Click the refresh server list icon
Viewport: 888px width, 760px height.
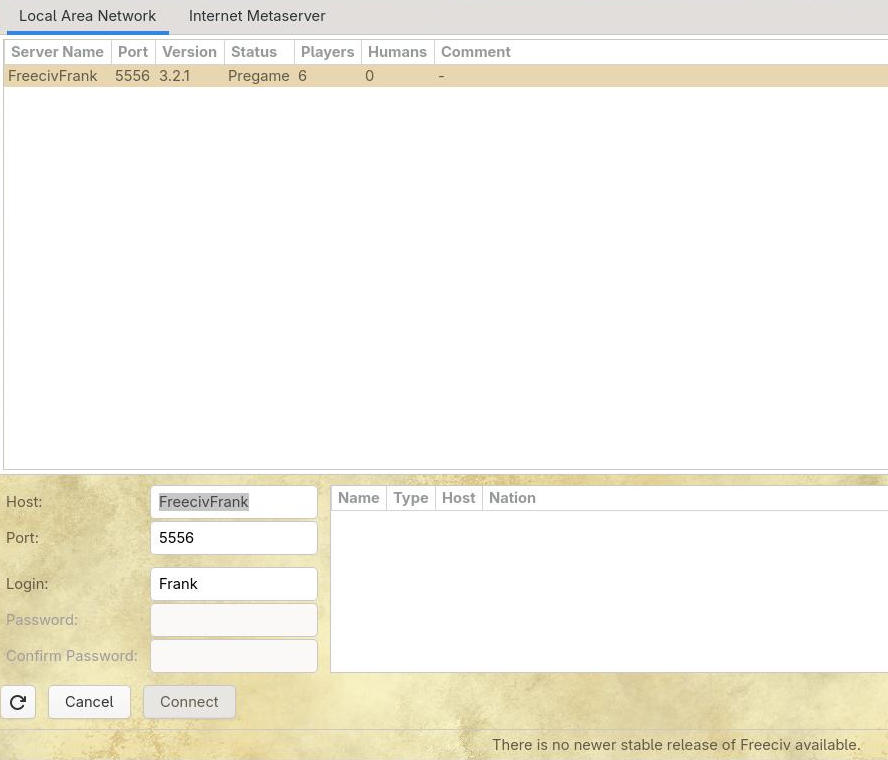18,702
